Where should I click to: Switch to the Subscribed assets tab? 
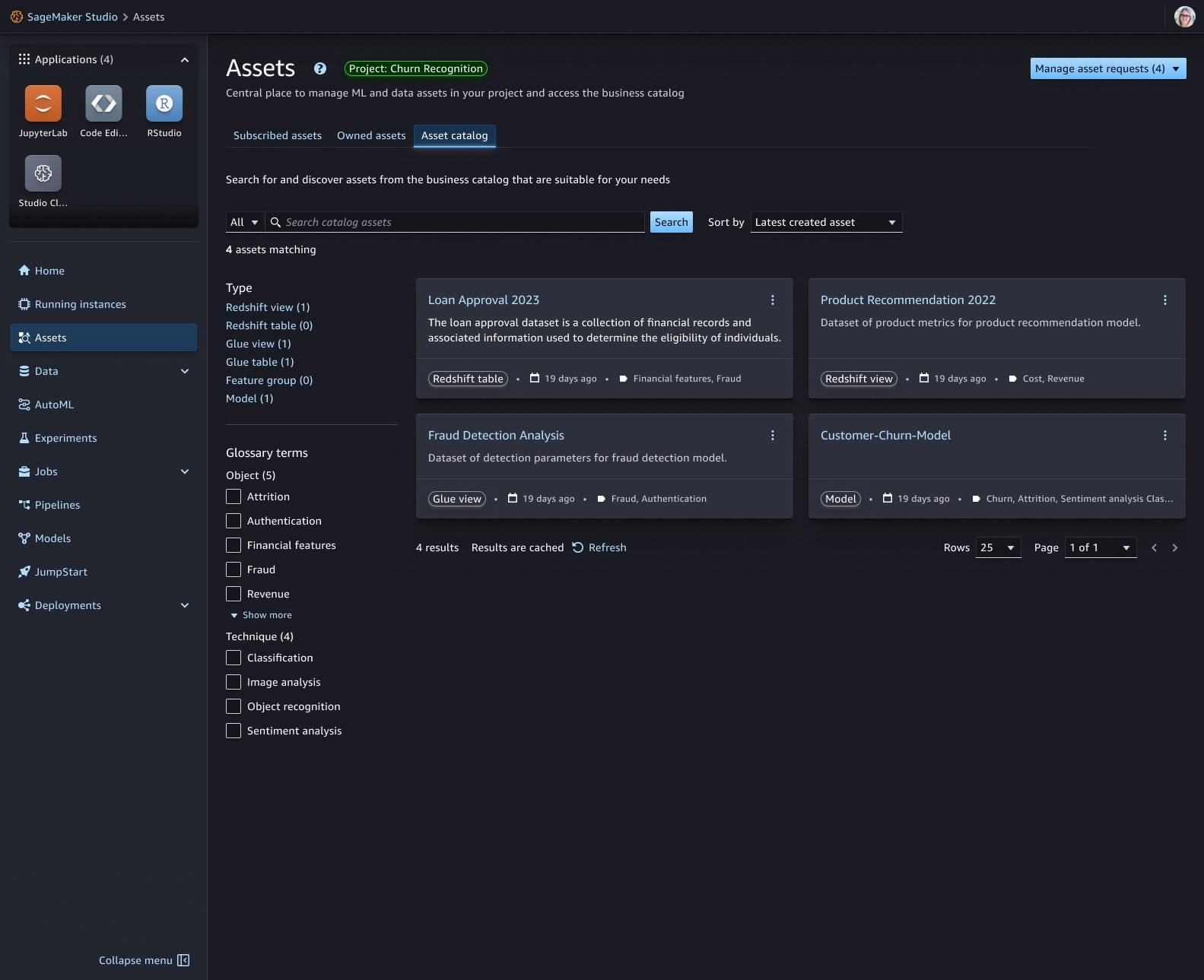point(278,135)
